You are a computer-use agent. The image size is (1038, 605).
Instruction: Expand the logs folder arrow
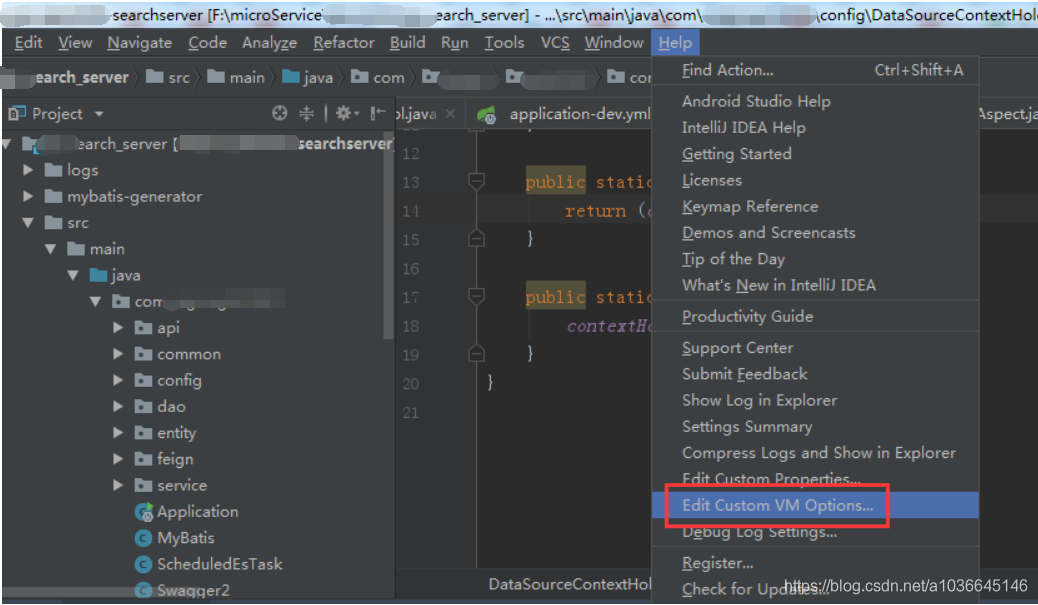(x=28, y=170)
